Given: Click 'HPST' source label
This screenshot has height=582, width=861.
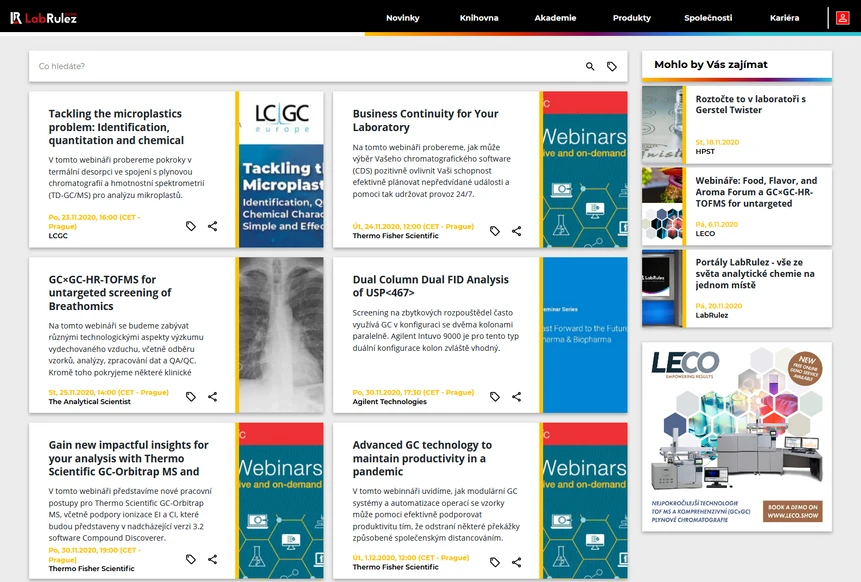Looking at the screenshot, I should click(705, 151).
